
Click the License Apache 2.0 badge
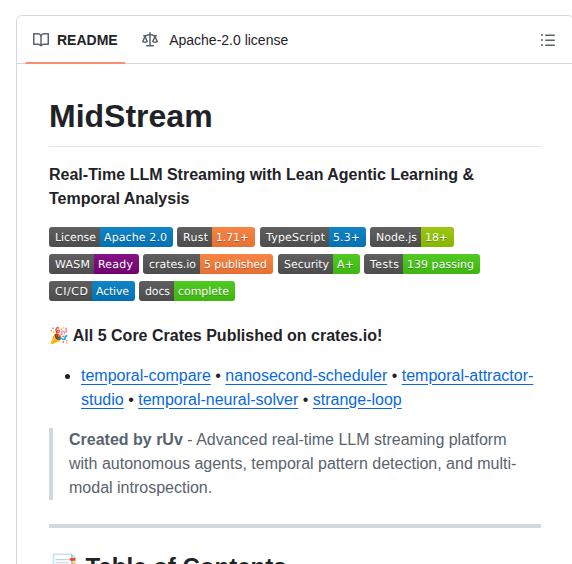click(111, 237)
